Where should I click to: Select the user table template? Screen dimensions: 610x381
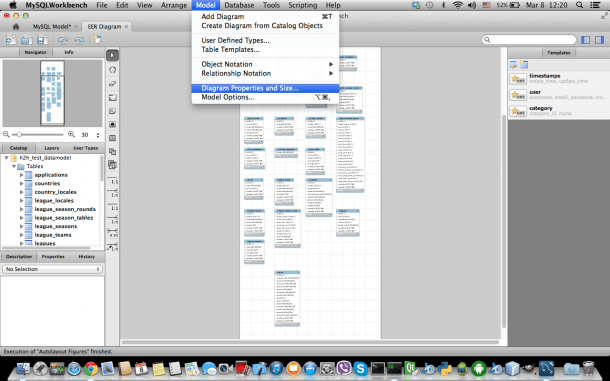[558, 95]
